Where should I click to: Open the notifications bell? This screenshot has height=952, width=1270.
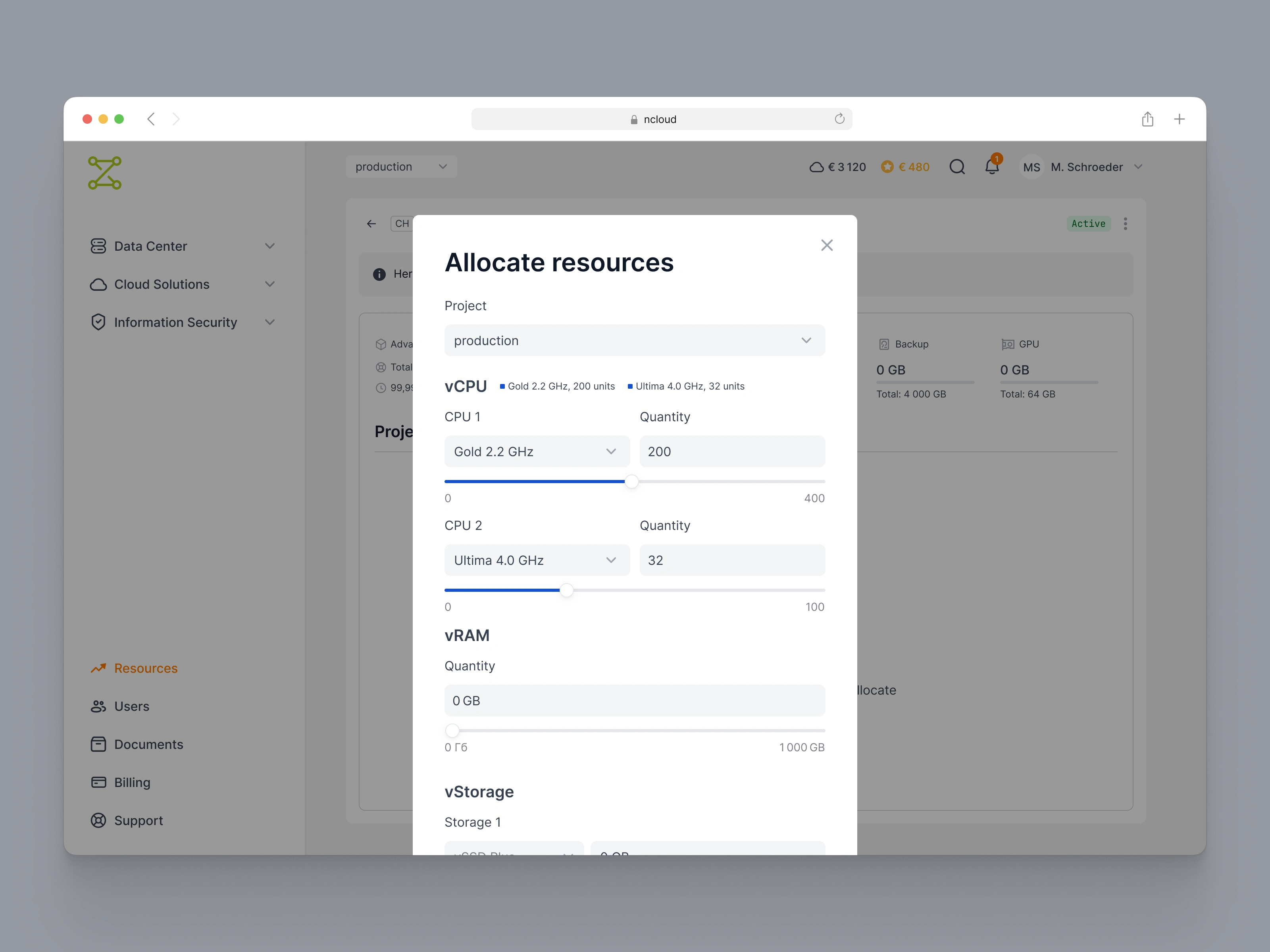pos(991,167)
